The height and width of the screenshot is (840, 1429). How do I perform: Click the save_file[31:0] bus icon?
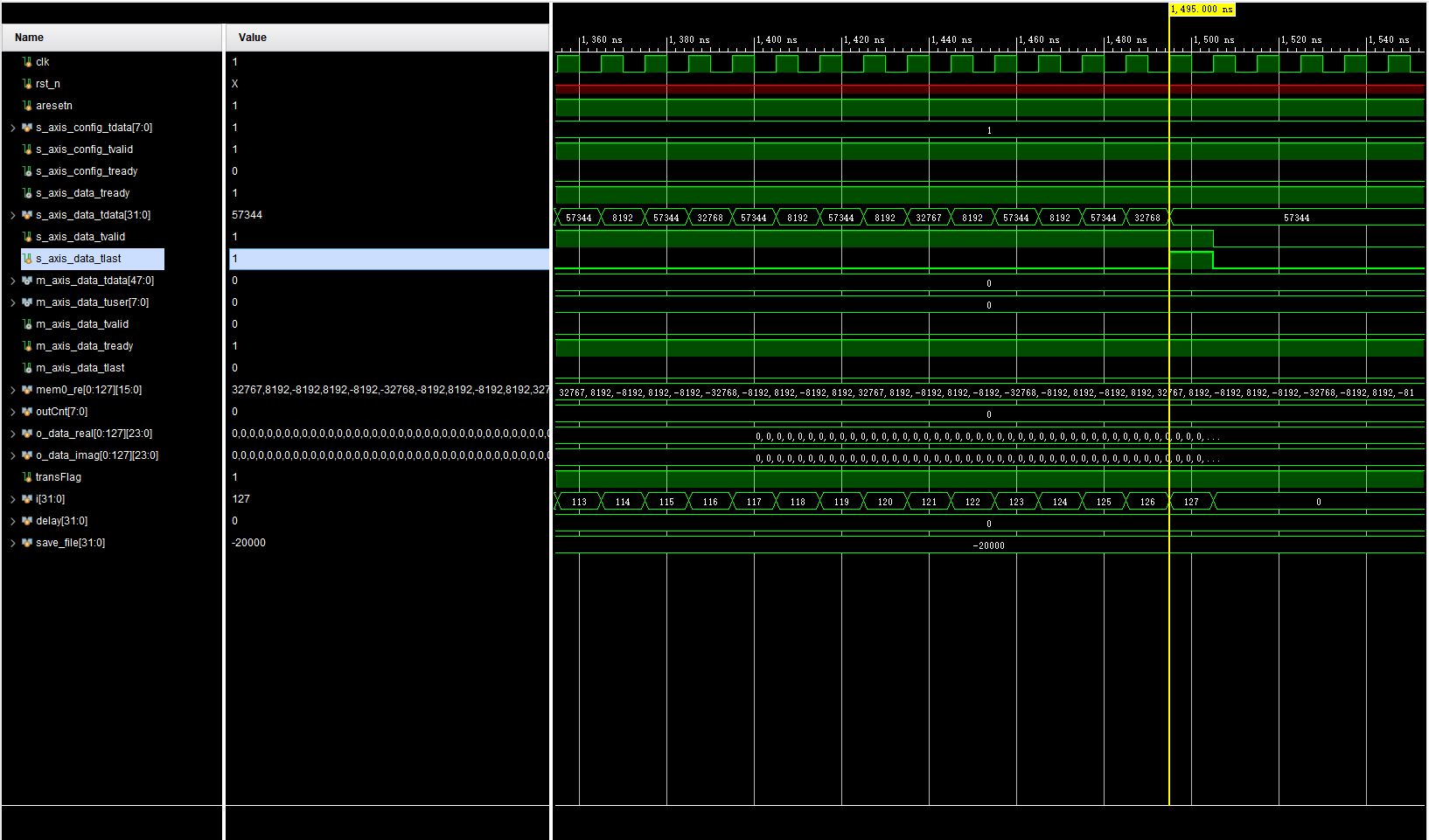tap(27, 543)
